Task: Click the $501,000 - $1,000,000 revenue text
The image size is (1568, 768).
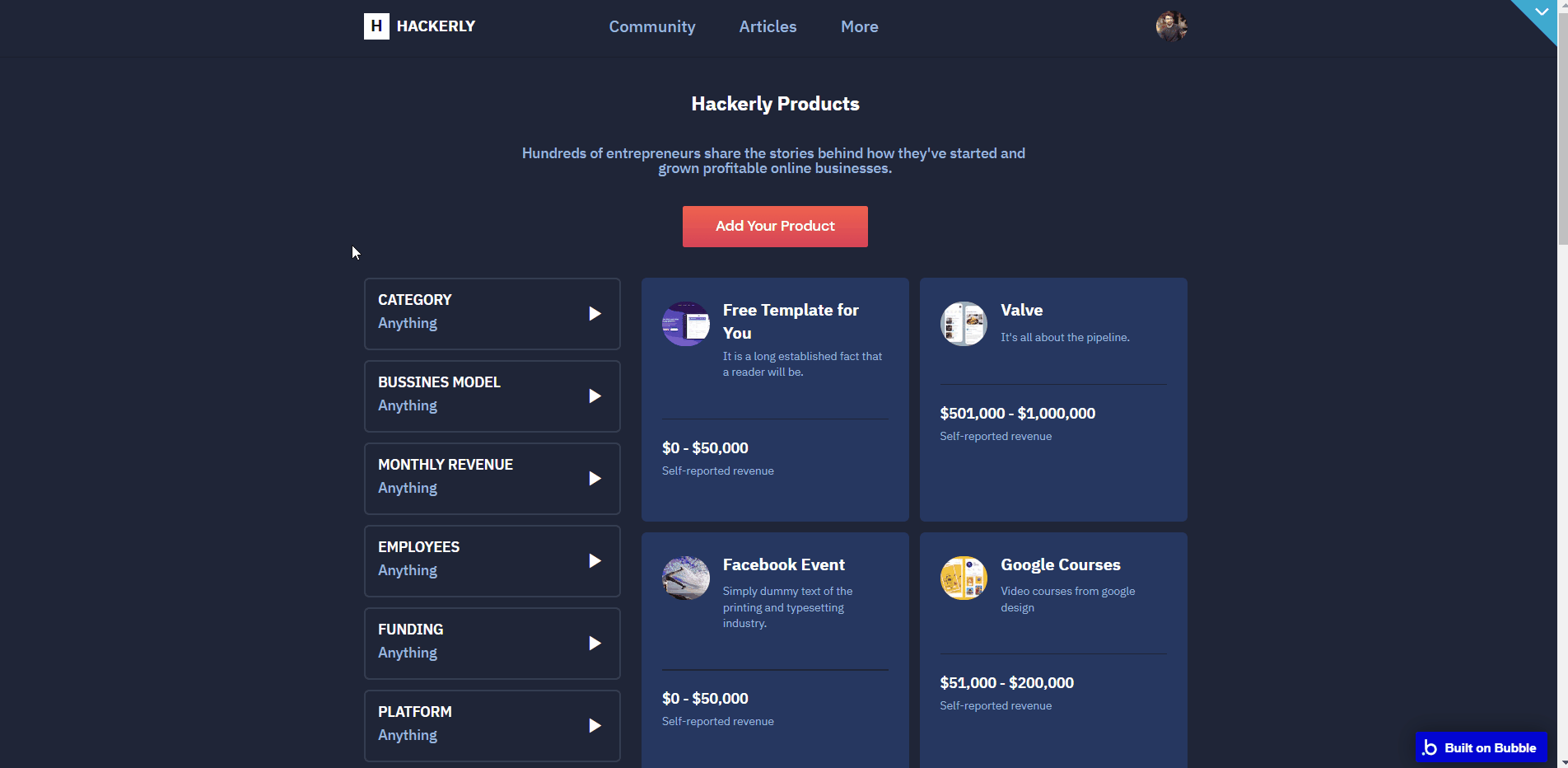Action: point(1018,414)
